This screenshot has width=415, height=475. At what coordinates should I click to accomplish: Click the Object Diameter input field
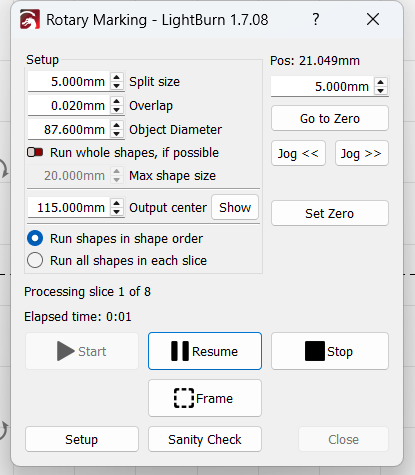[x=69, y=129]
